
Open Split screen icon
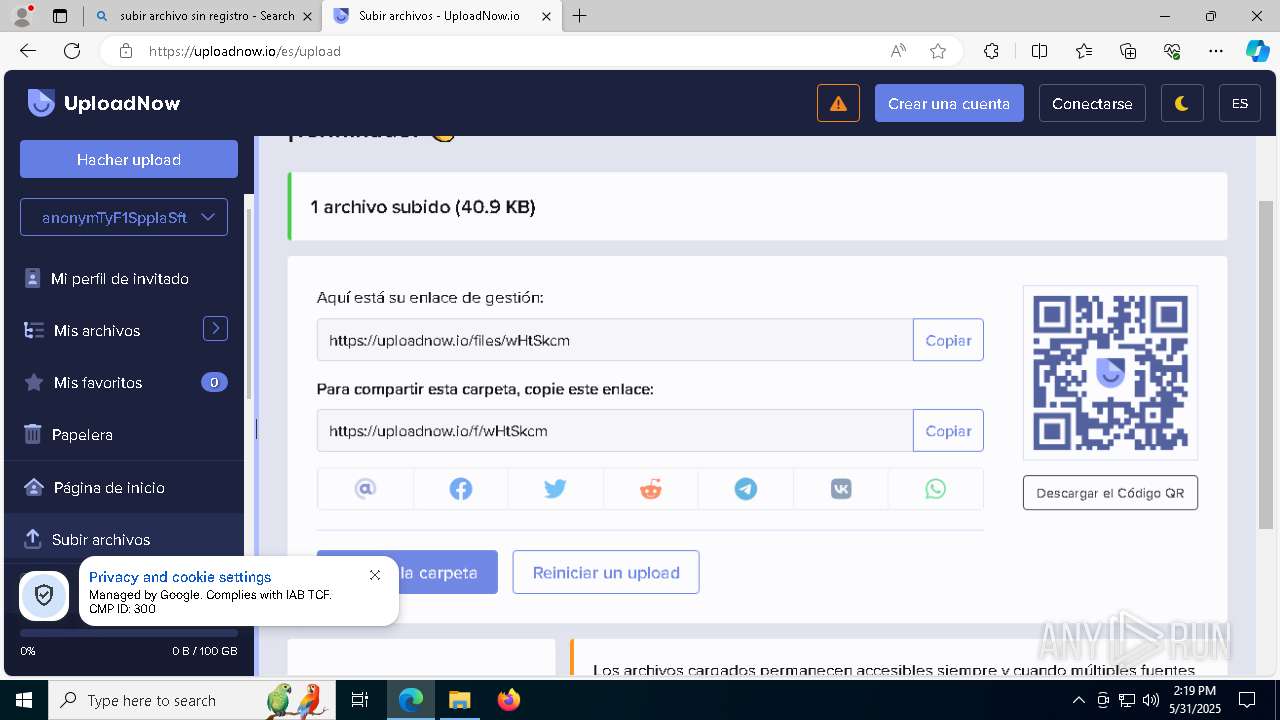[1039, 51]
